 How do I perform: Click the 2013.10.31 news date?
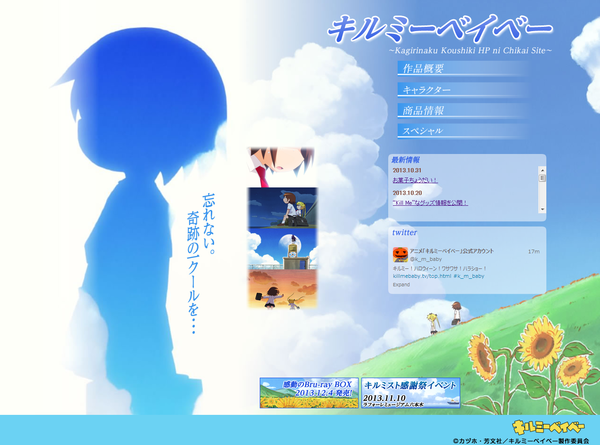pos(407,170)
